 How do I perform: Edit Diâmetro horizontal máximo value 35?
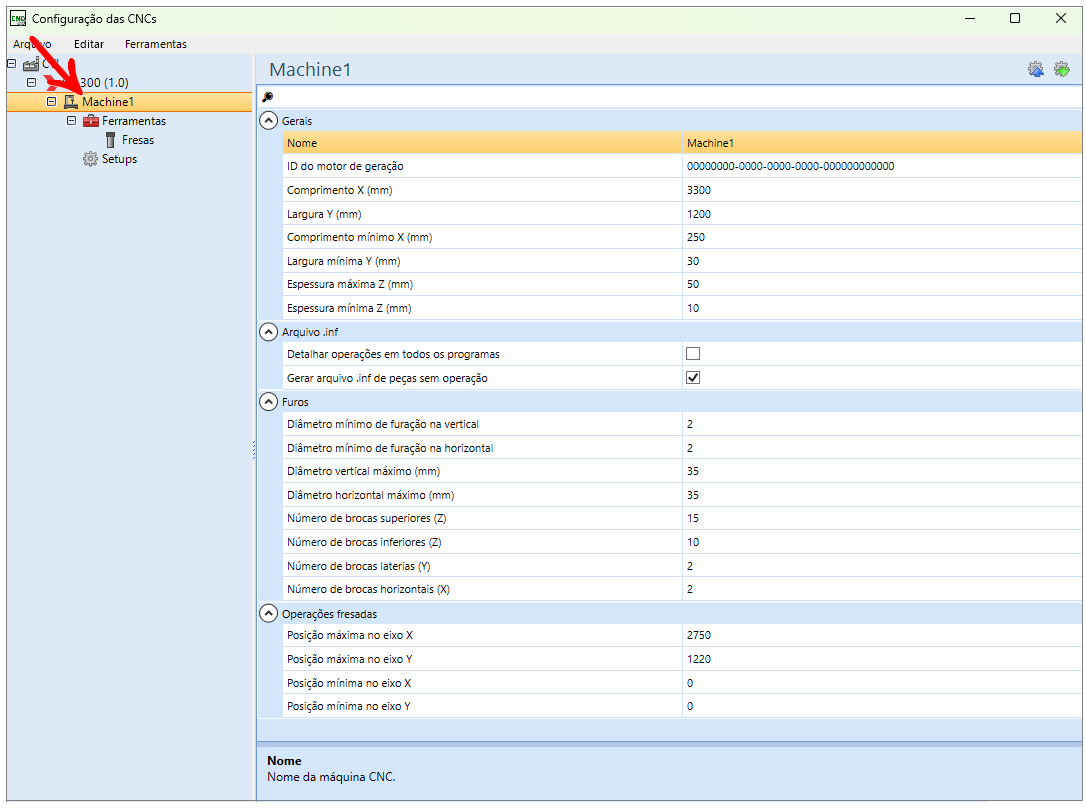click(x=882, y=495)
